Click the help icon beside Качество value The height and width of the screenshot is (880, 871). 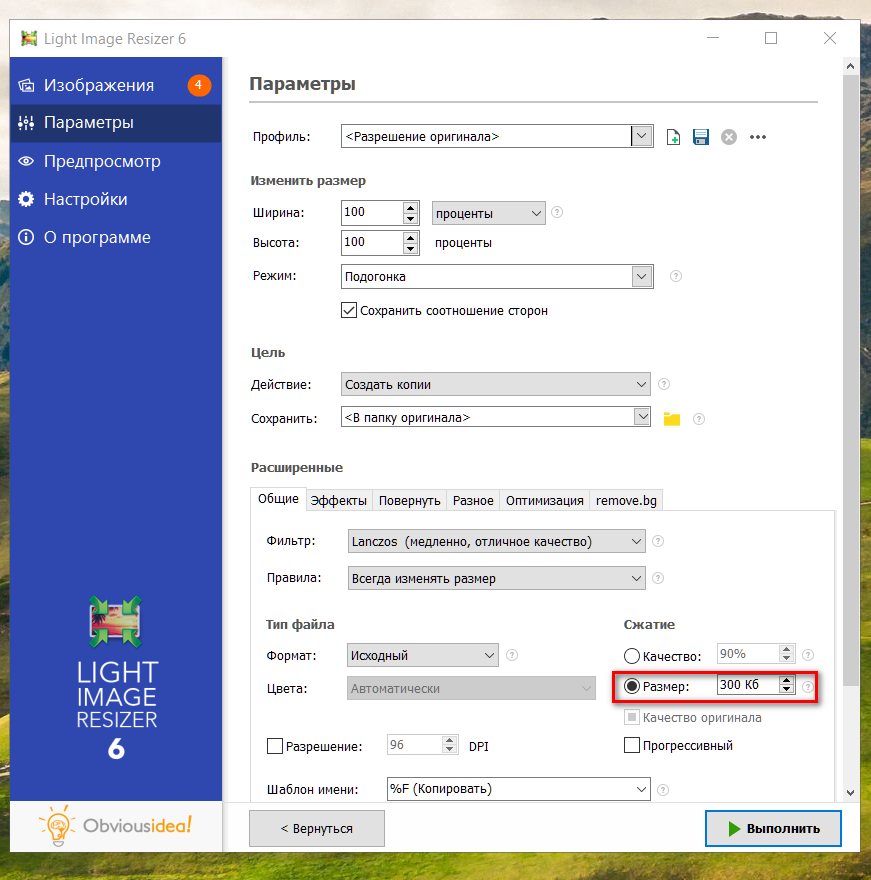pos(808,655)
